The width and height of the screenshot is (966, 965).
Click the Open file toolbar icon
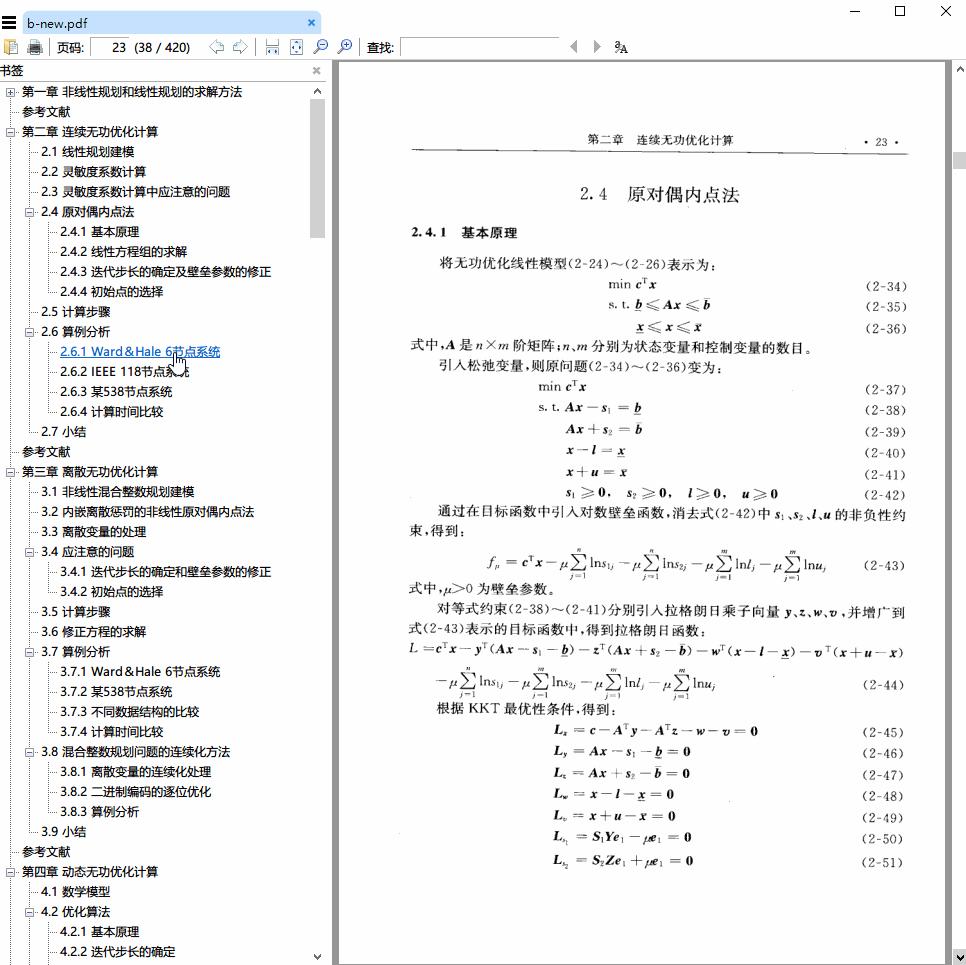click(x=11, y=47)
